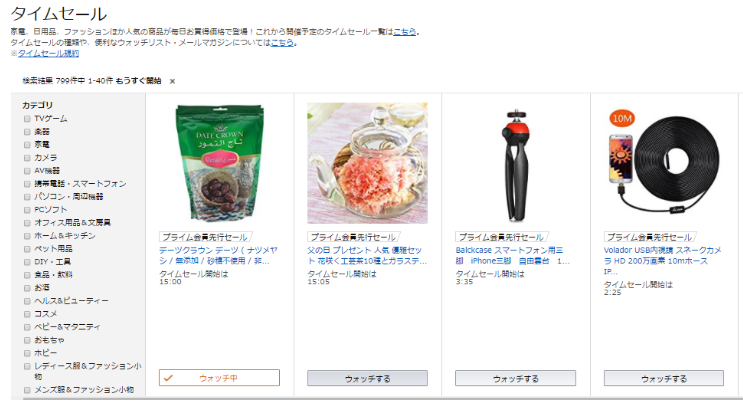Toggle the ウォッチ中 button for the dates

[219, 378]
